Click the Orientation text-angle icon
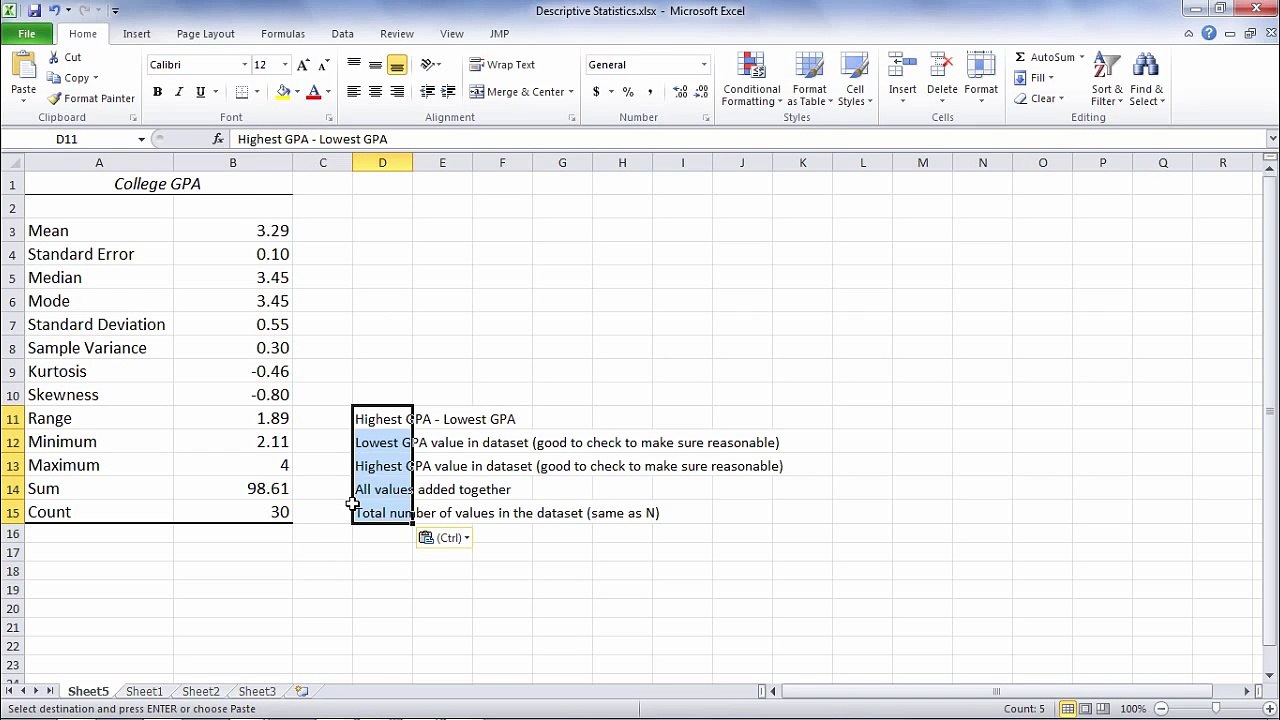Viewport: 1280px width, 720px height. click(x=427, y=65)
